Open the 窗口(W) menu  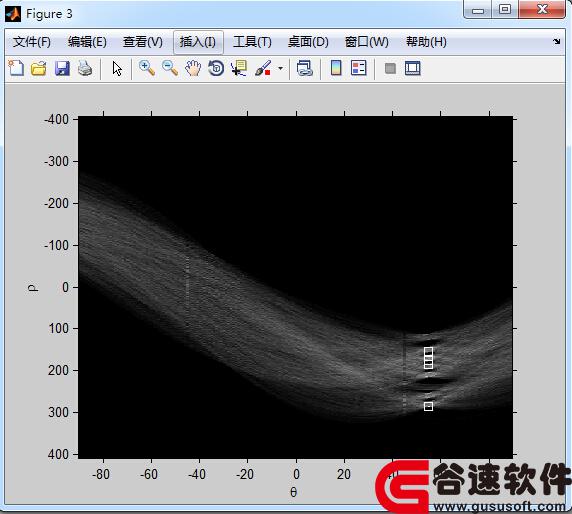[367, 42]
